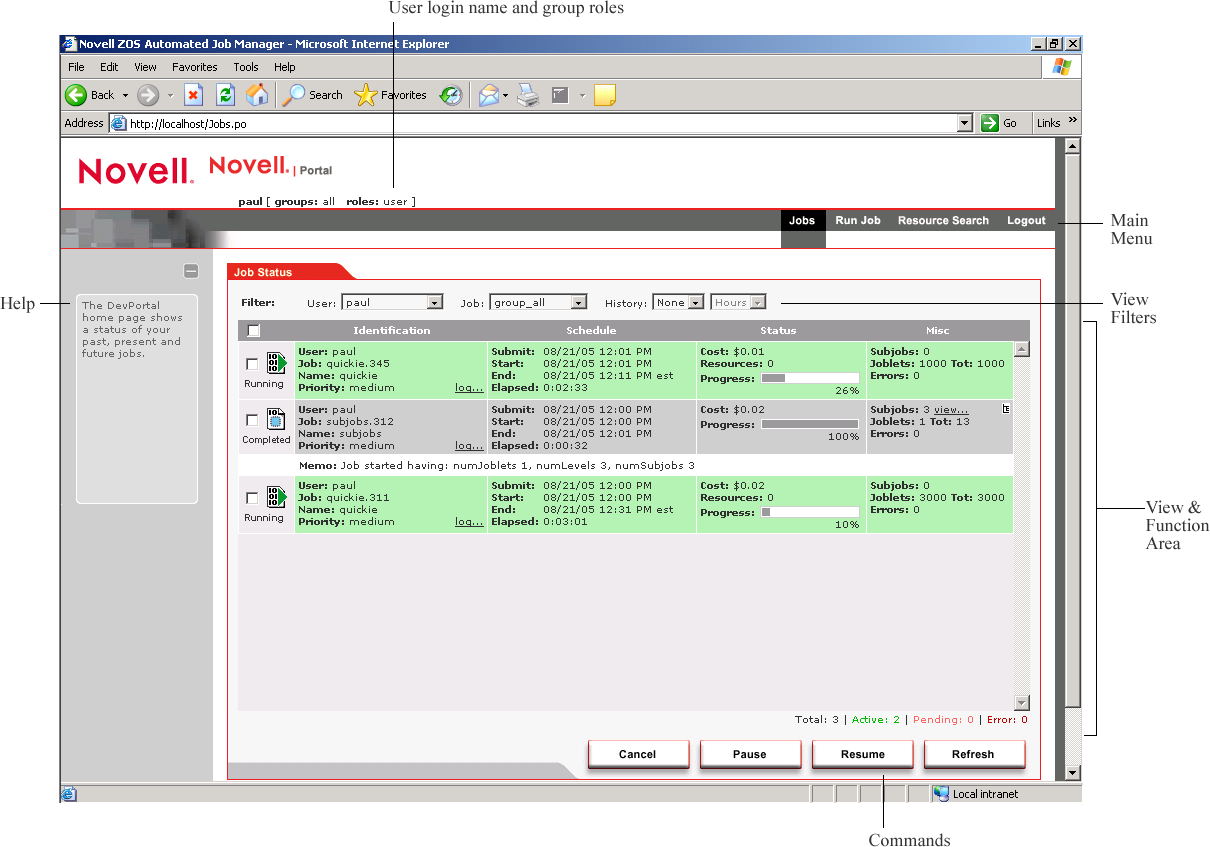1210x847 pixels.
Task: Click the Resume command button
Action: [x=862, y=754]
